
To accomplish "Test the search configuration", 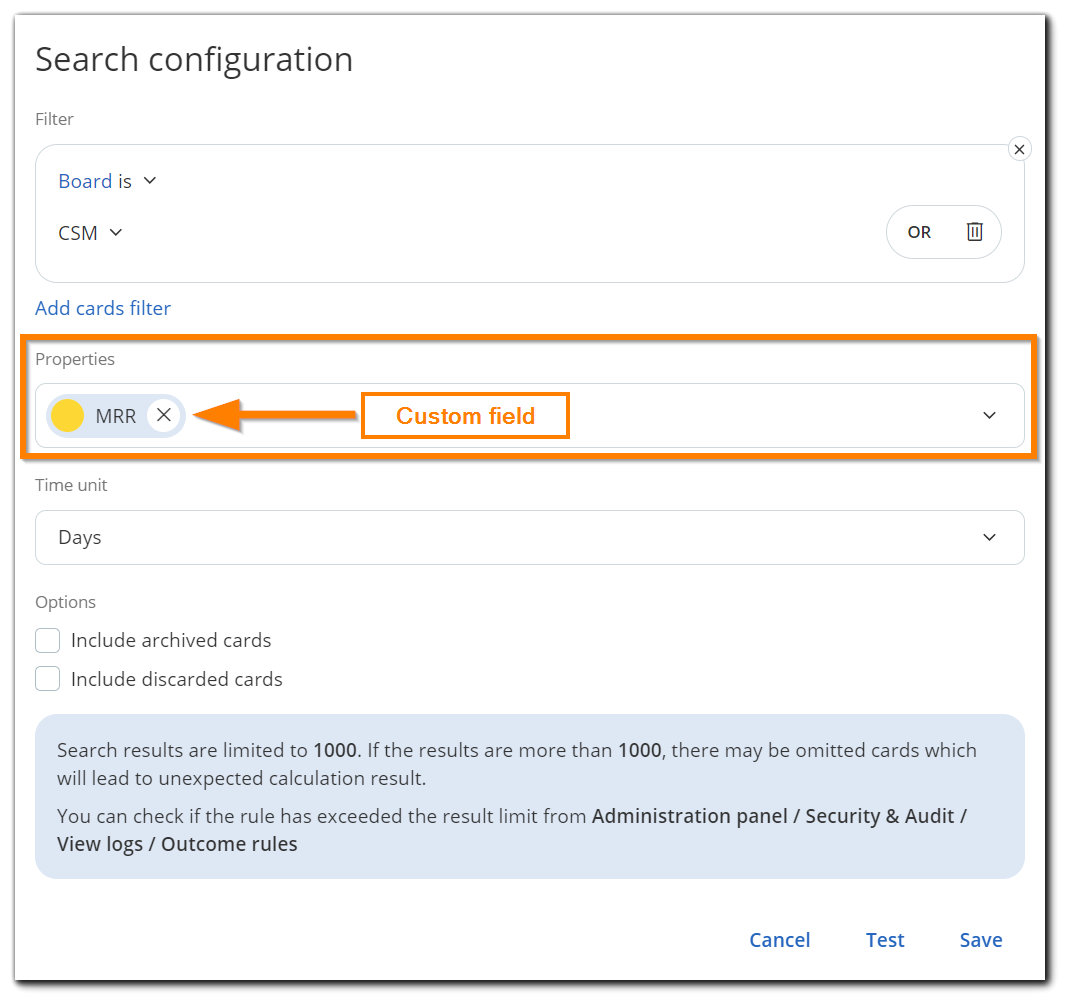I will 885,940.
